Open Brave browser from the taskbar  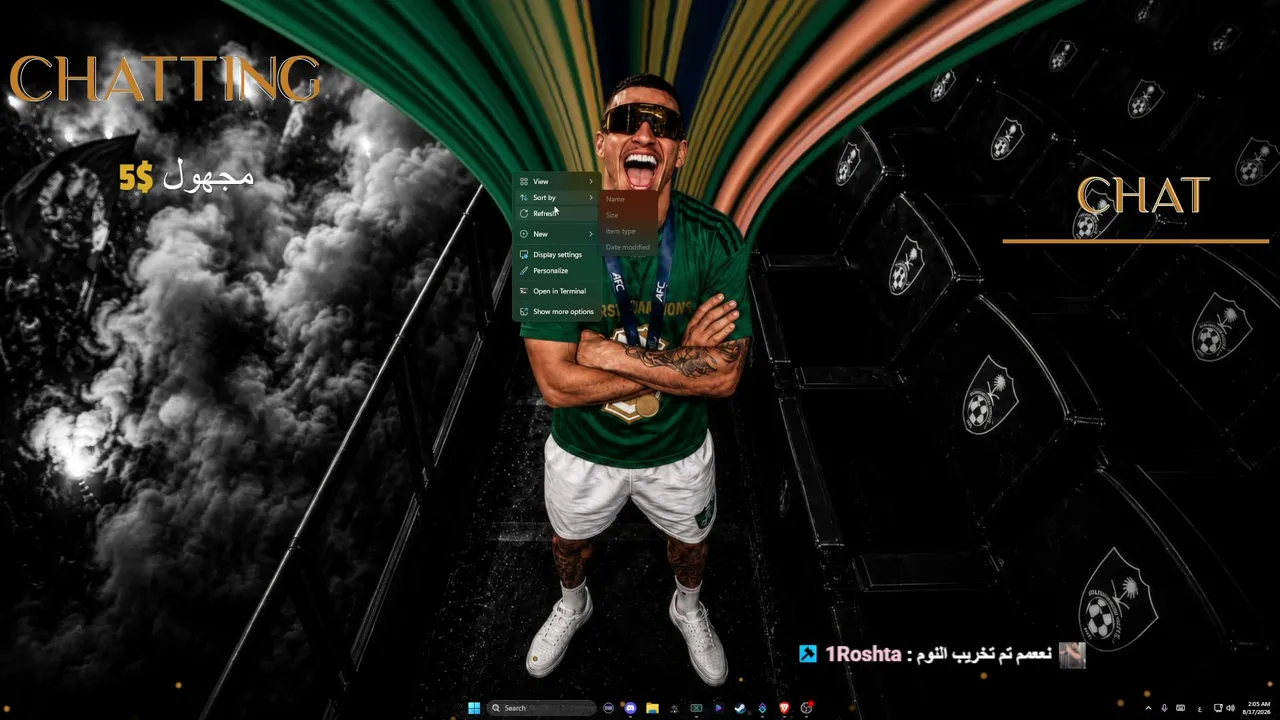tap(784, 708)
